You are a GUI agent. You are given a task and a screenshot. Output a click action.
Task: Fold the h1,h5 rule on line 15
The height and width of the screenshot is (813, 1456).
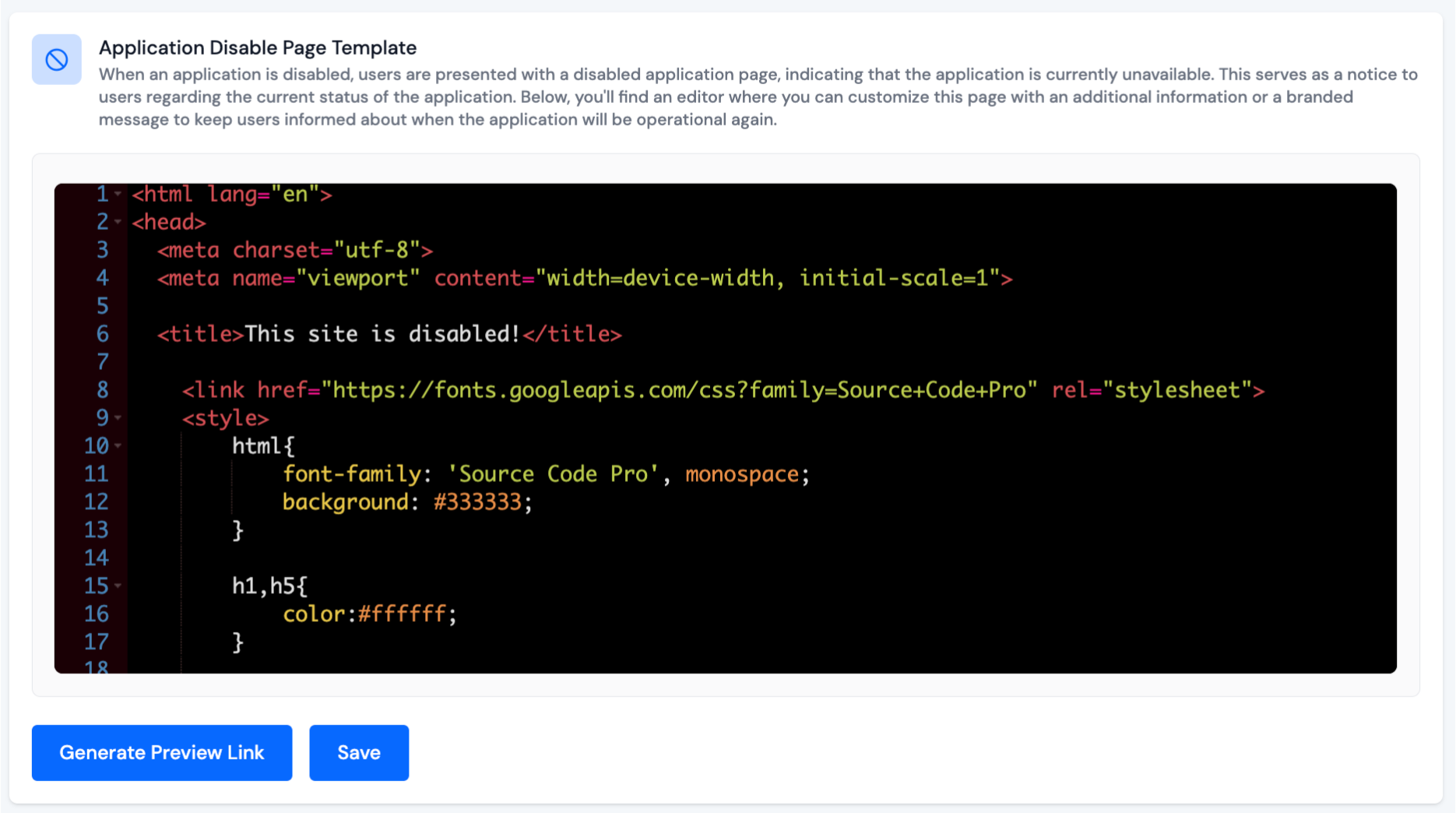click(118, 586)
